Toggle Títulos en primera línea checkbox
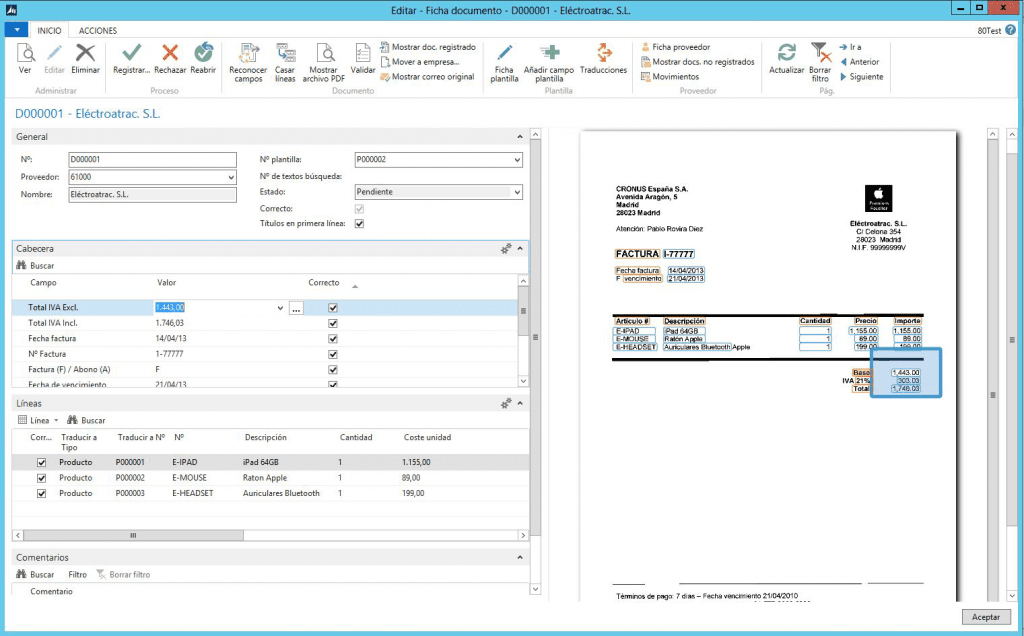This screenshot has width=1024, height=636. click(359, 224)
